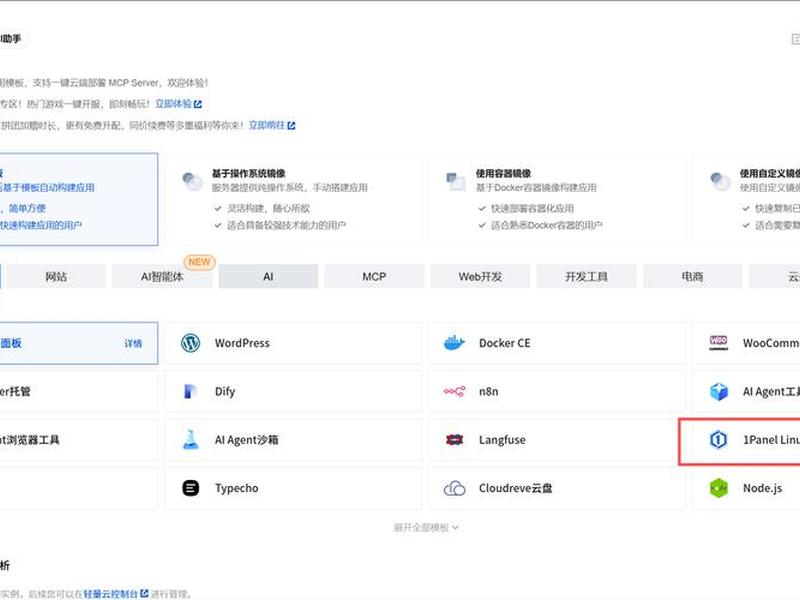Choose the n8n template card
The width and height of the screenshot is (800, 600).
click(x=557, y=391)
